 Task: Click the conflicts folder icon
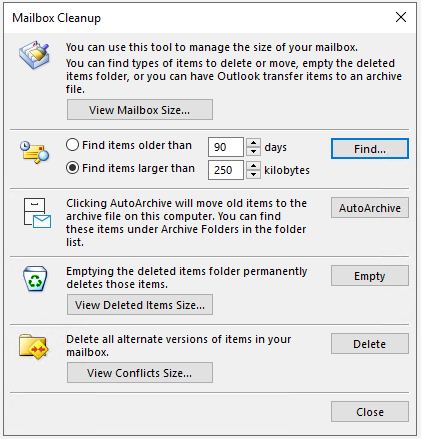tap(34, 347)
